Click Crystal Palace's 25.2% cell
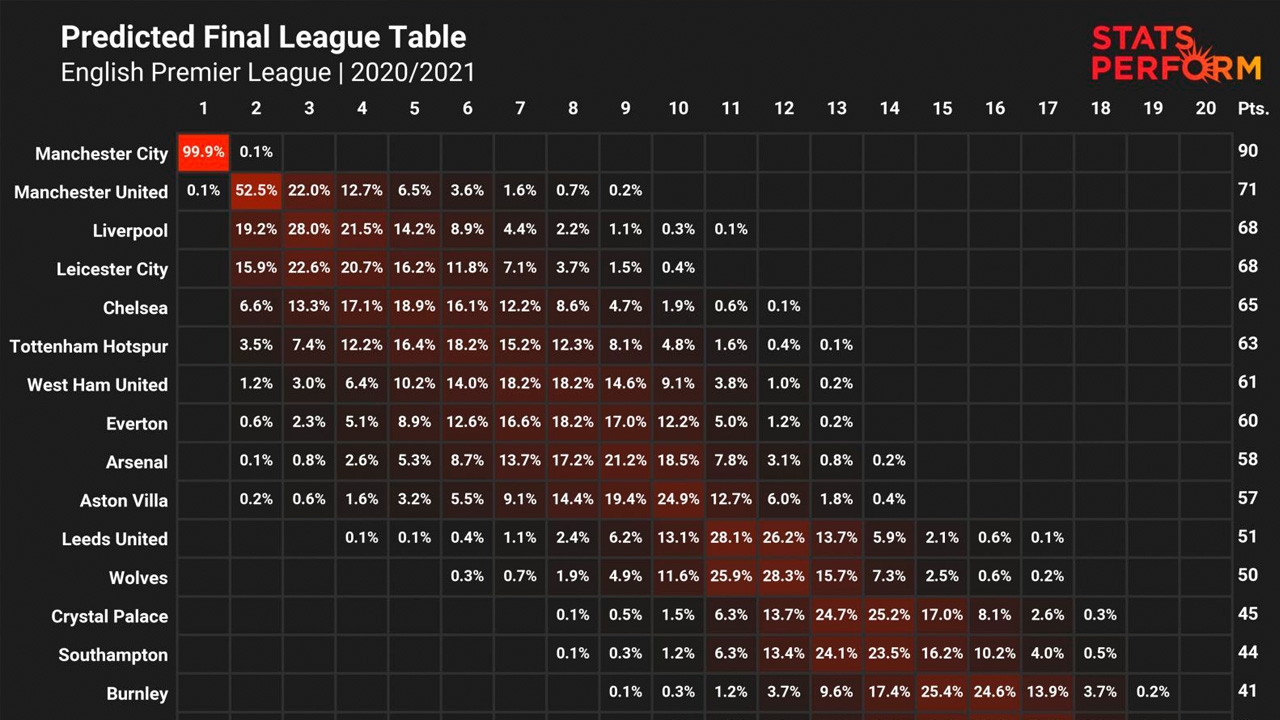The image size is (1280, 720). (x=889, y=614)
